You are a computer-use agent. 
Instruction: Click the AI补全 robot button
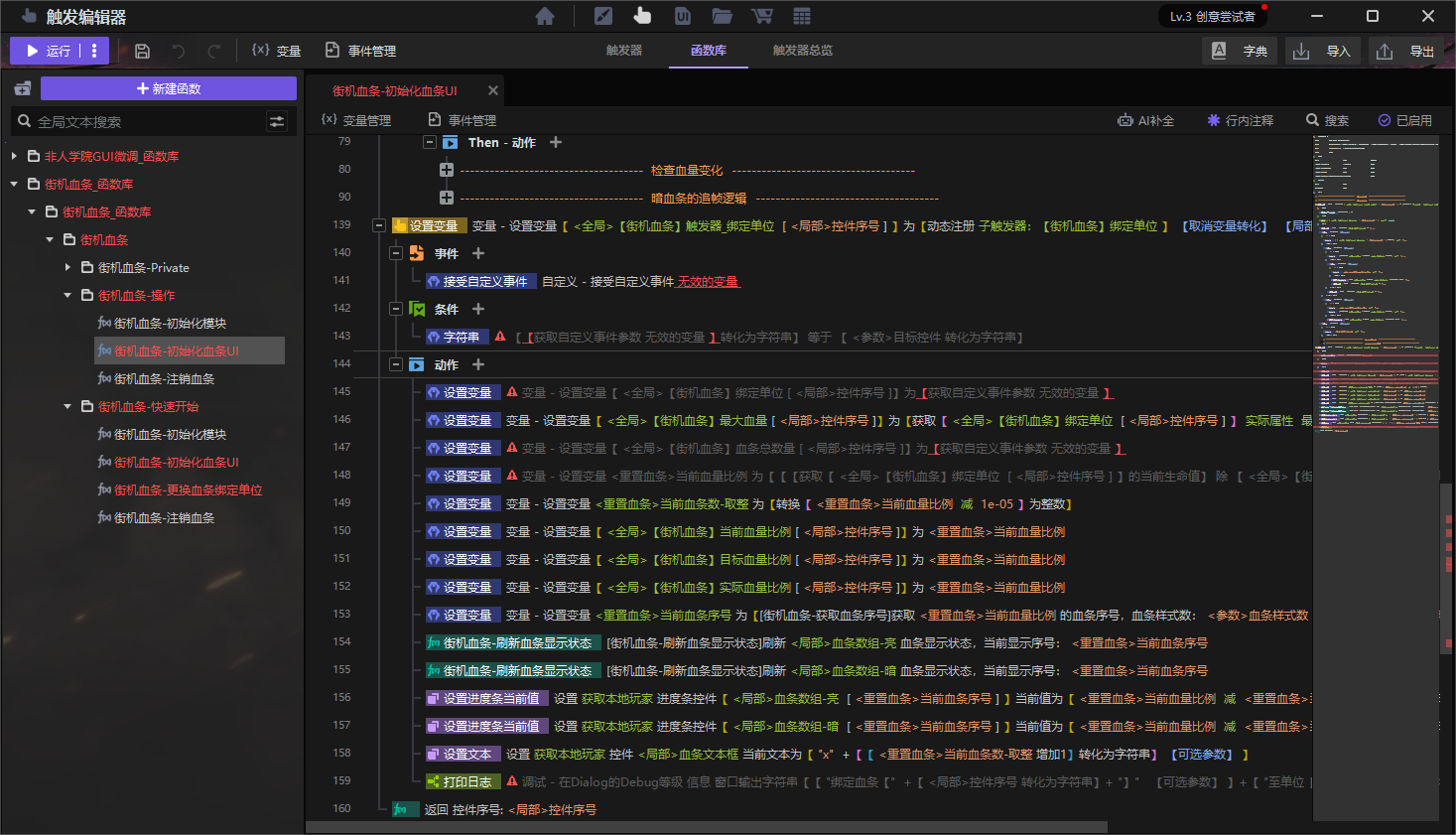point(1145,120)
